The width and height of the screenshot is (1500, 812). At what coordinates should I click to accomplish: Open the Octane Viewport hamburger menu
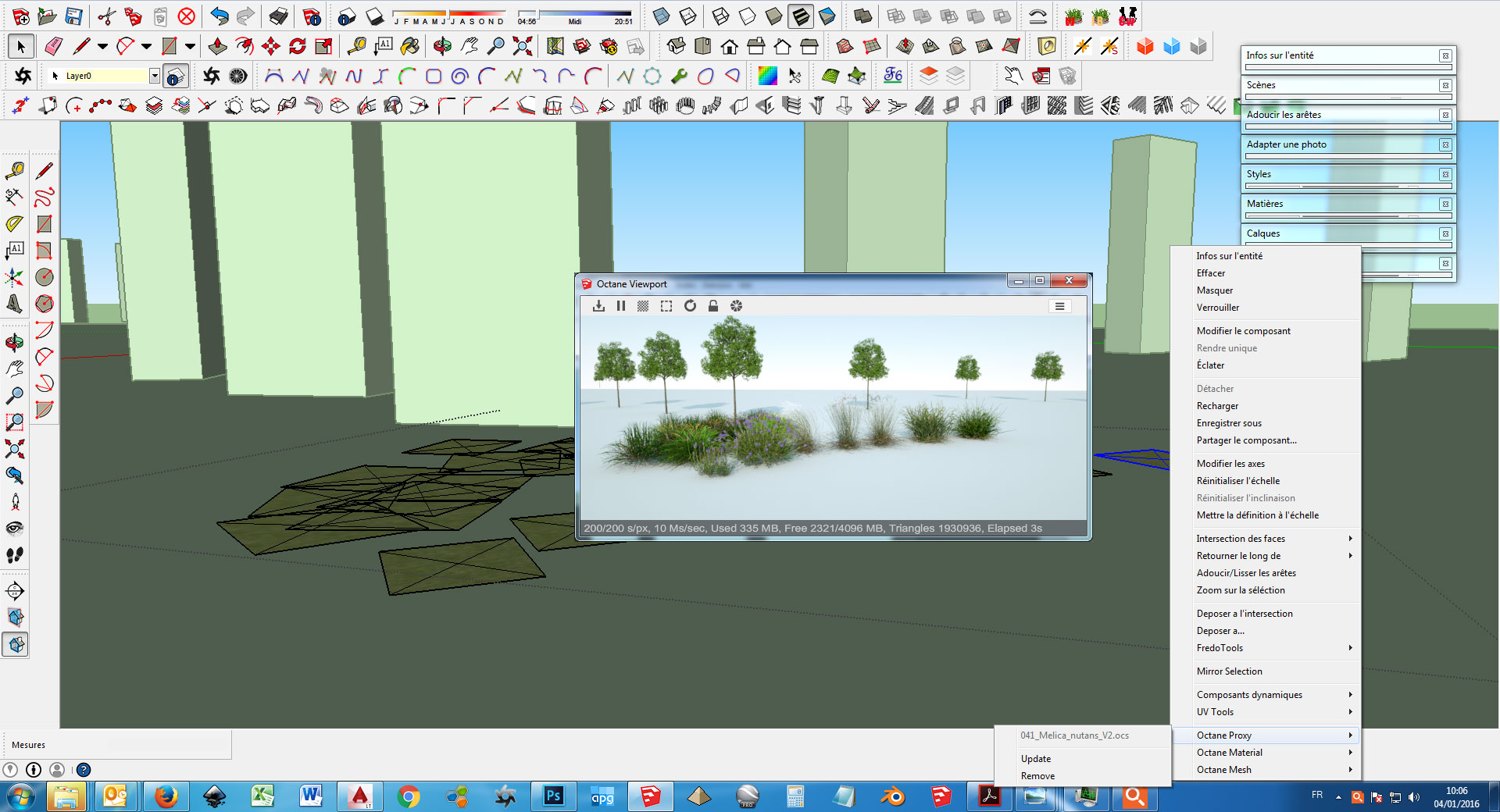point(1059,306)
